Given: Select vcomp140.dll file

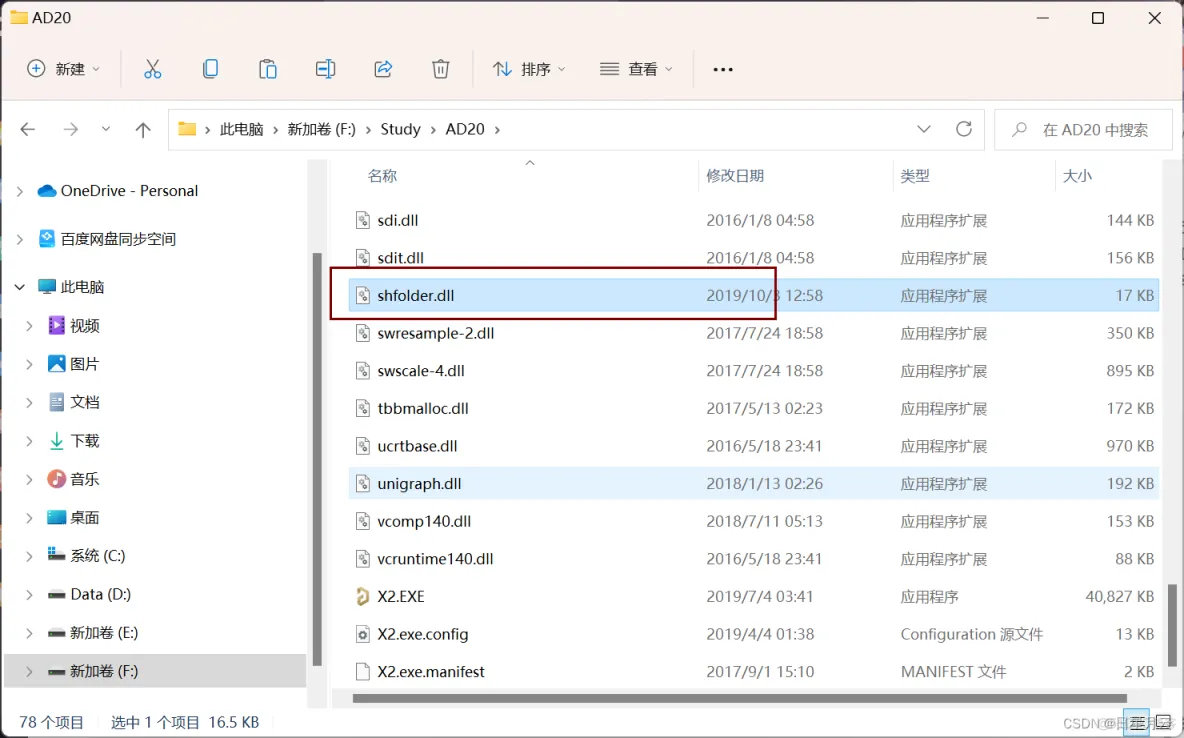Looking at the screenshot, I should (x=754, y=521).
